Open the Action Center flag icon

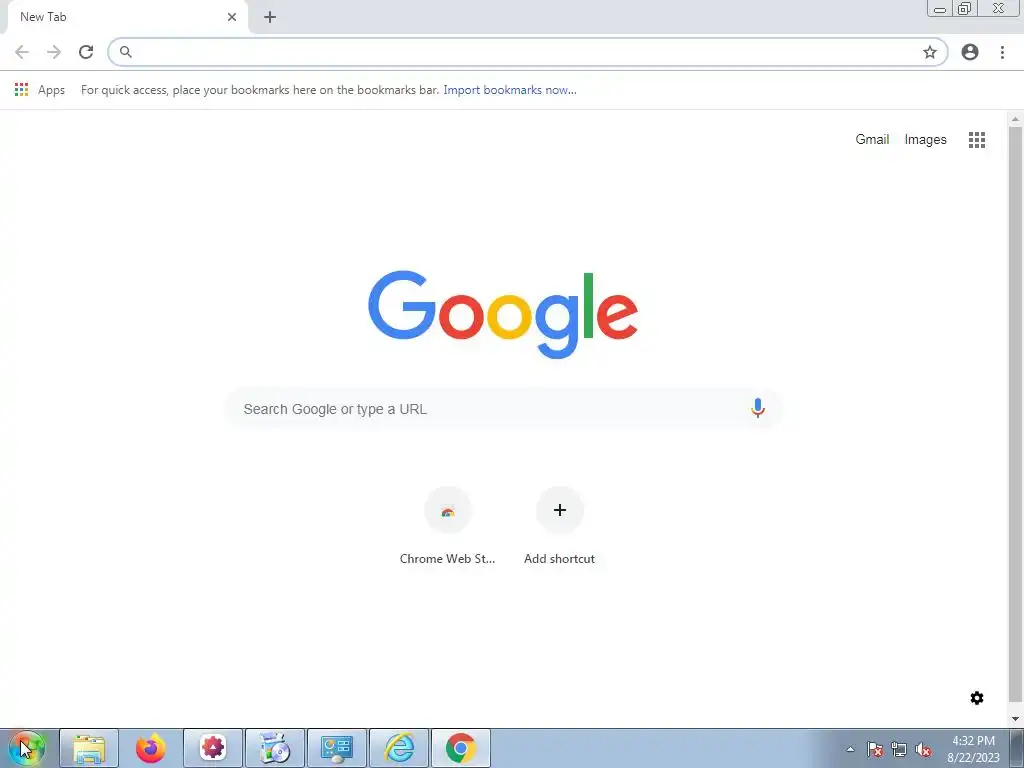point(875,749)
